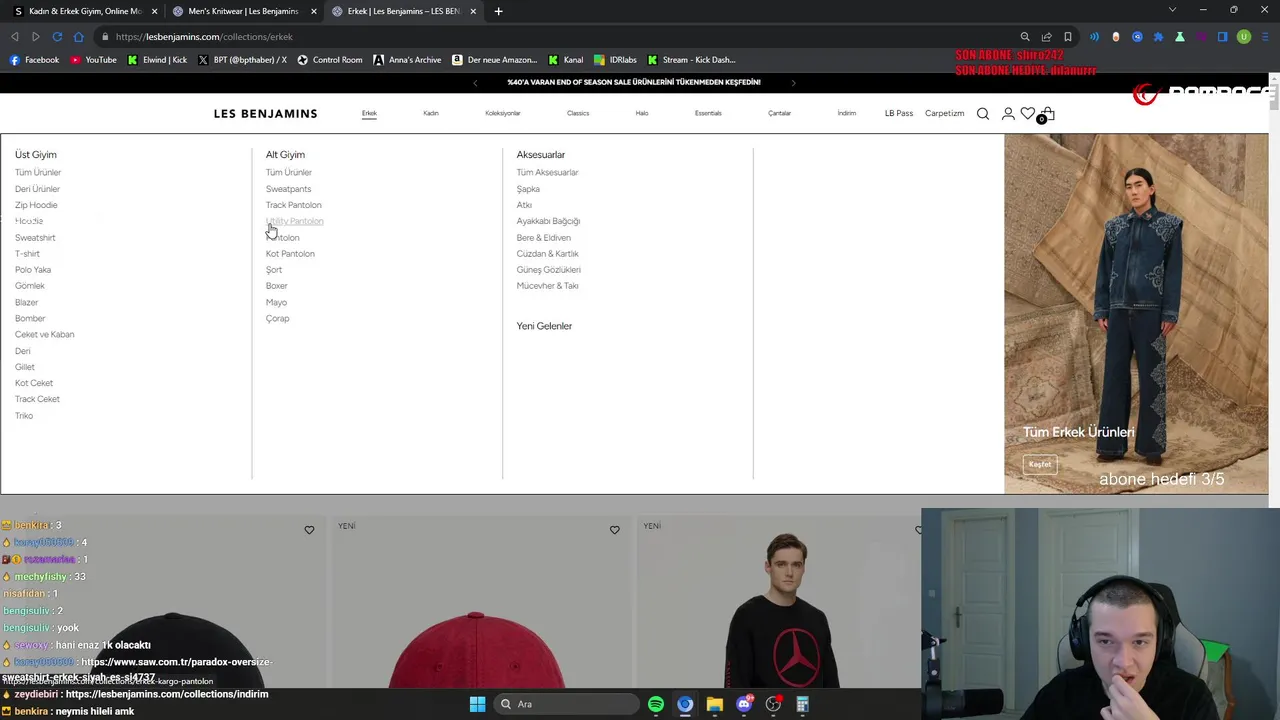The image size is (1280, 720).
Task: Open Windows Start menu
Action: click(477, 704)
